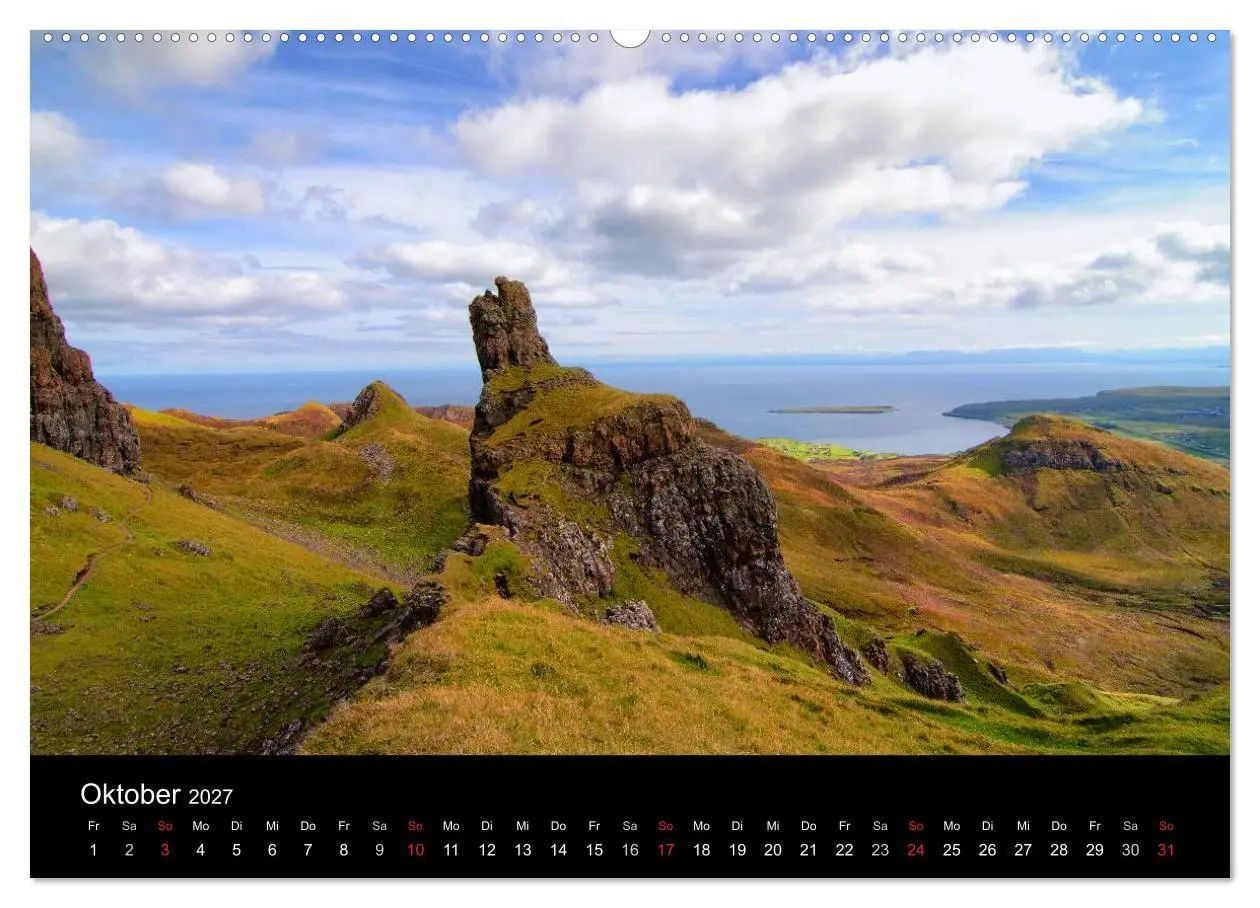1260x908 pixels.
Task: Pick the red Sunday date 10
Action: 415,850
